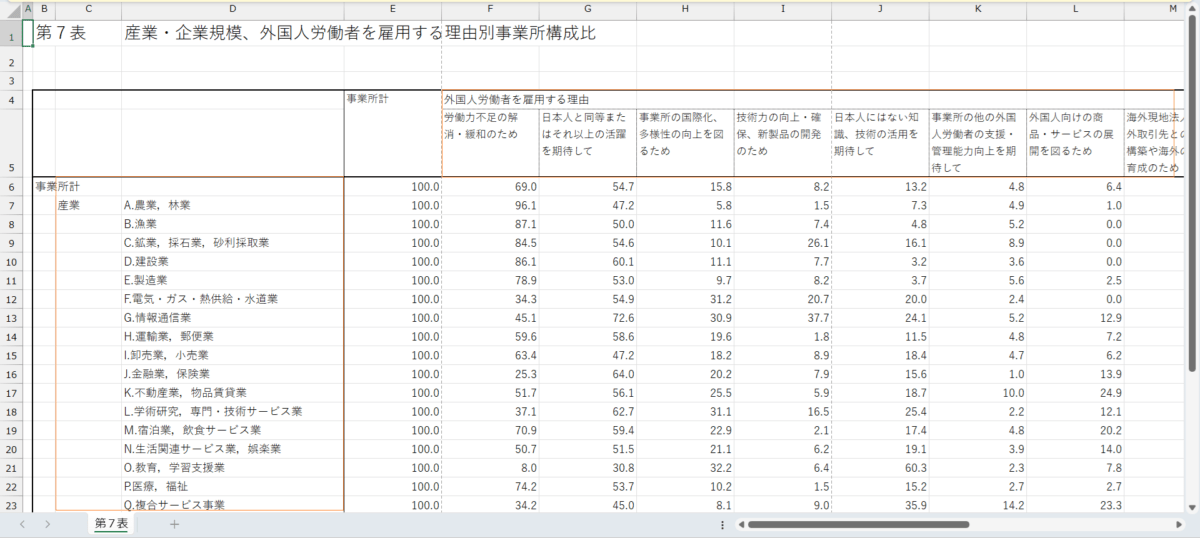This screenshot has height=538, width=1200.
Task: Click the vertical scrollbar up arrow
Action: pos(1192,9)
